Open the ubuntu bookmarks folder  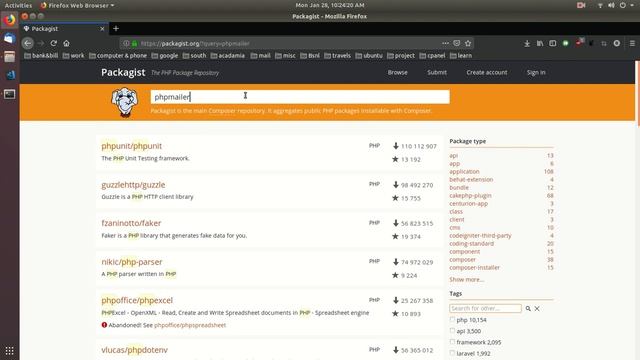pos(369,56)
